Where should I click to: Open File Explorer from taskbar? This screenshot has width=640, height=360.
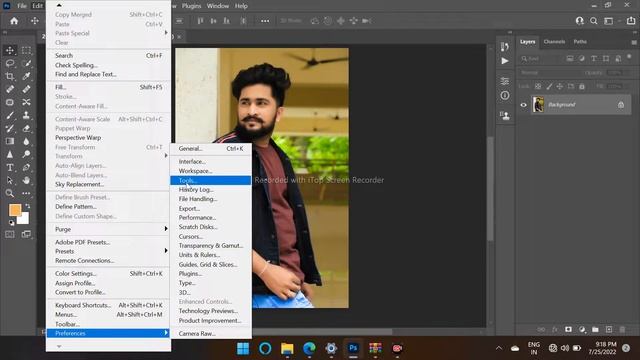click(287, 348)
